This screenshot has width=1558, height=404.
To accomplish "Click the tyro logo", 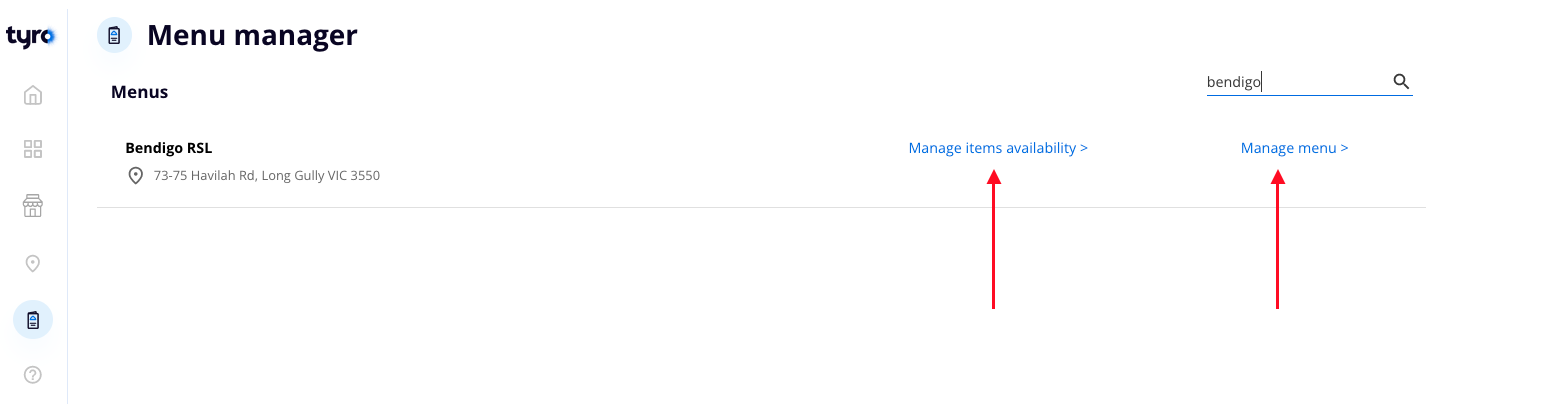I will (x=32, y=36).
